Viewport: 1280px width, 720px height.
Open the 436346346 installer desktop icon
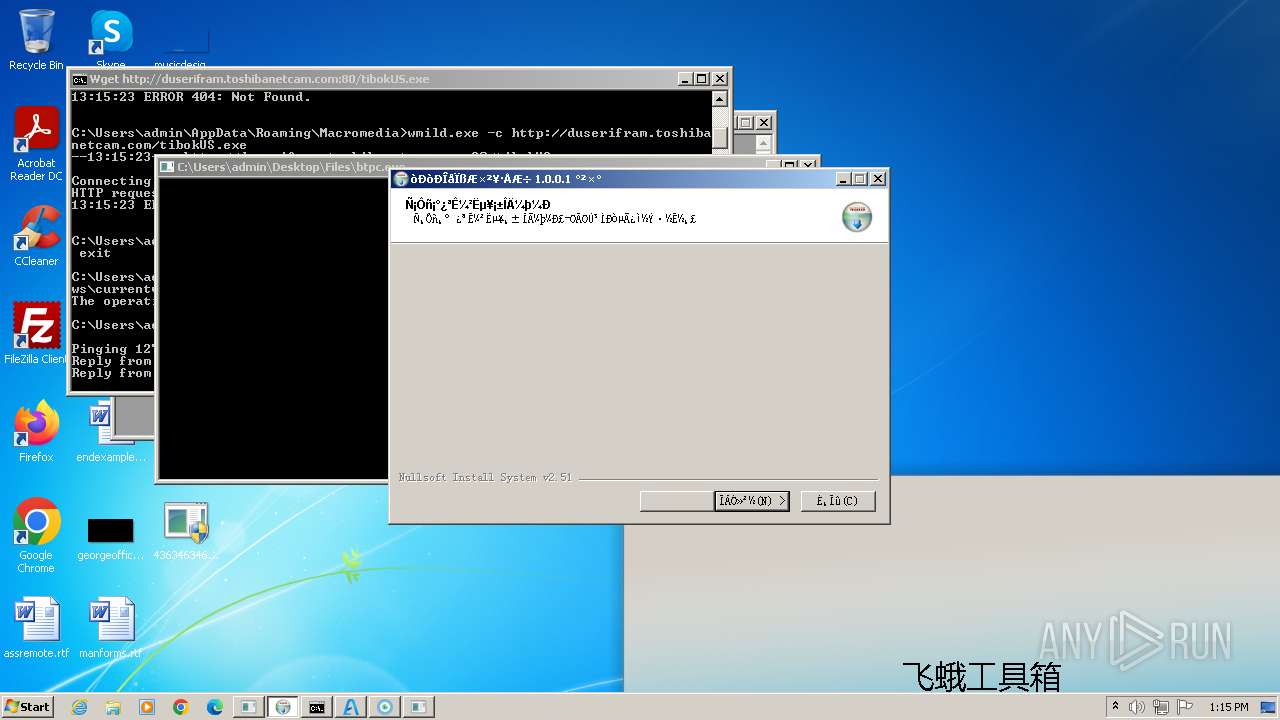tap(186, 531)
